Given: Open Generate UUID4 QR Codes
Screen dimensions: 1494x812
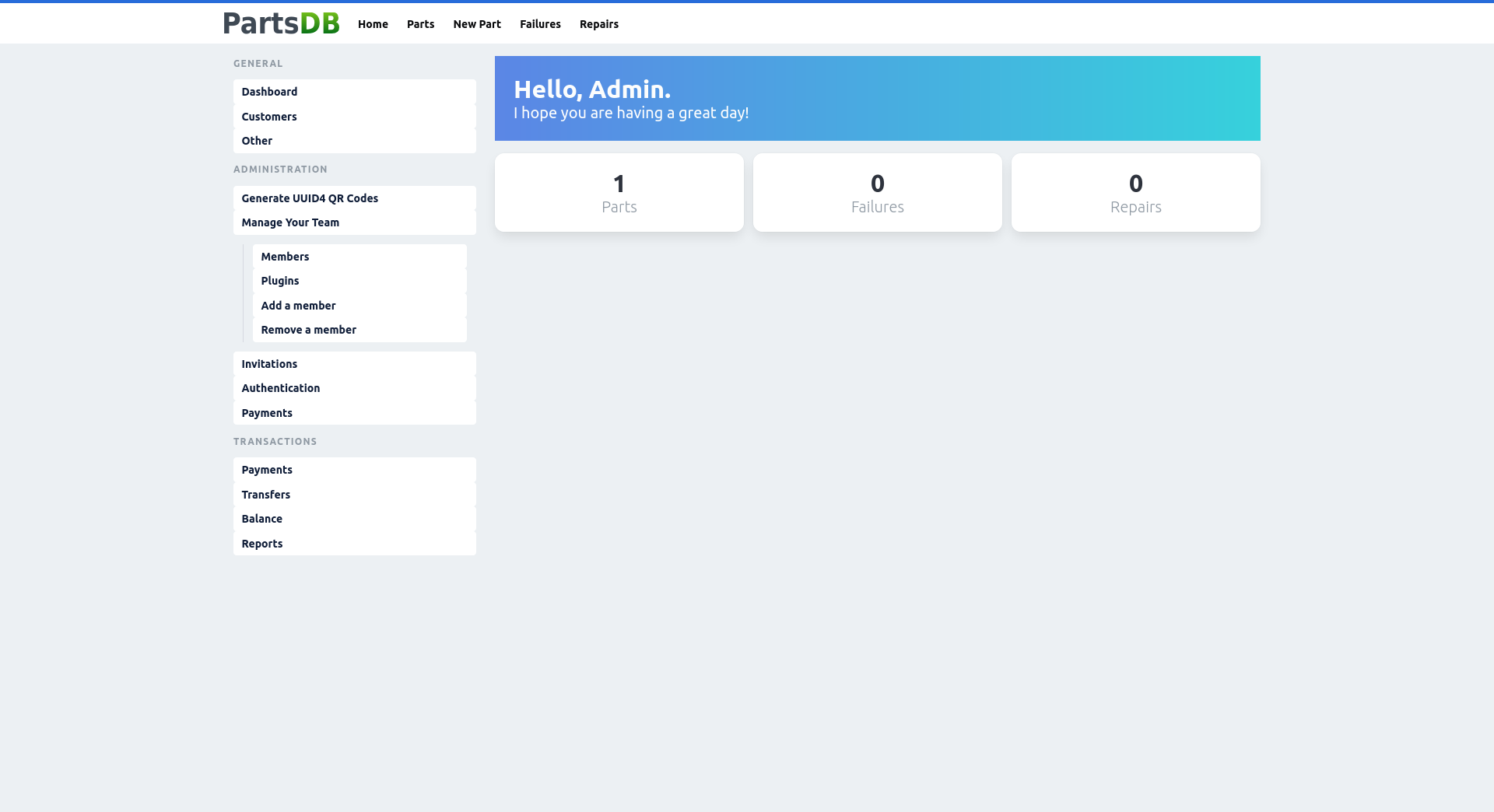Looking at the screenshot, I should coord(309,198).
